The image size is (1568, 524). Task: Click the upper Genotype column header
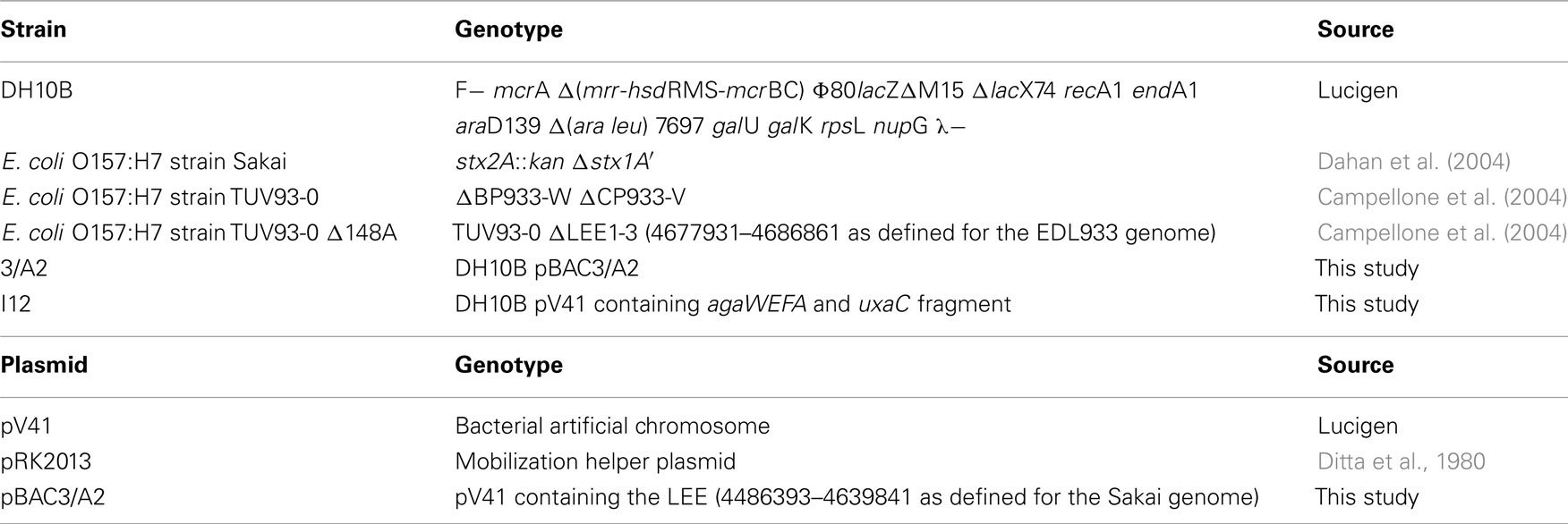pos(508,30)
